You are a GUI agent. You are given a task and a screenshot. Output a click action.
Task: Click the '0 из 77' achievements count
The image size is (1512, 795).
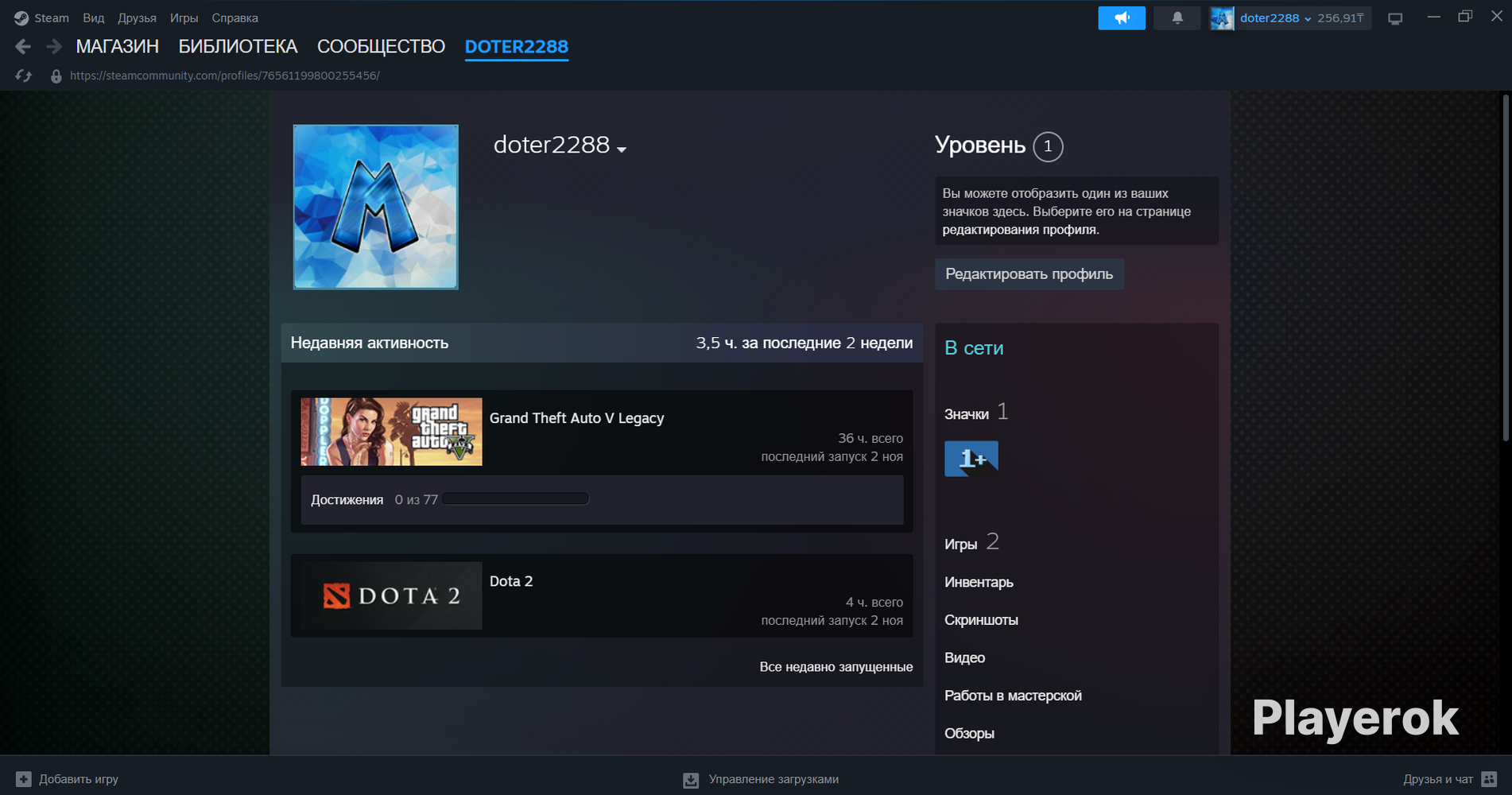pos(417,500)
